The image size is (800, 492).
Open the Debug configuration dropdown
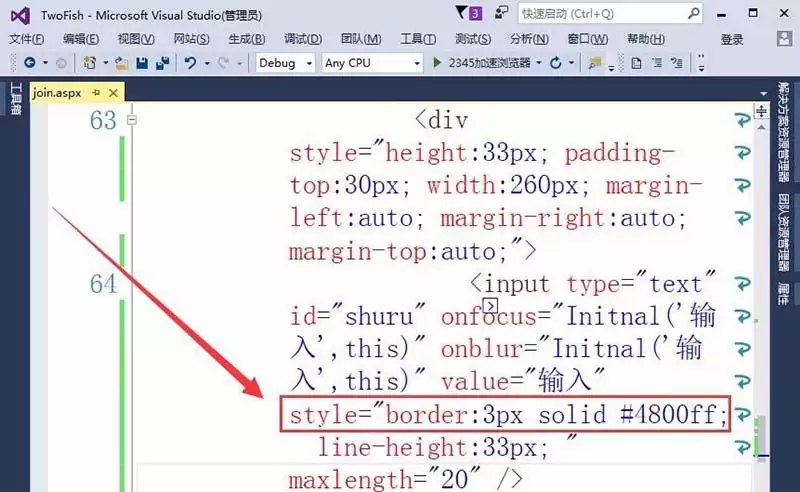(285, 63)
